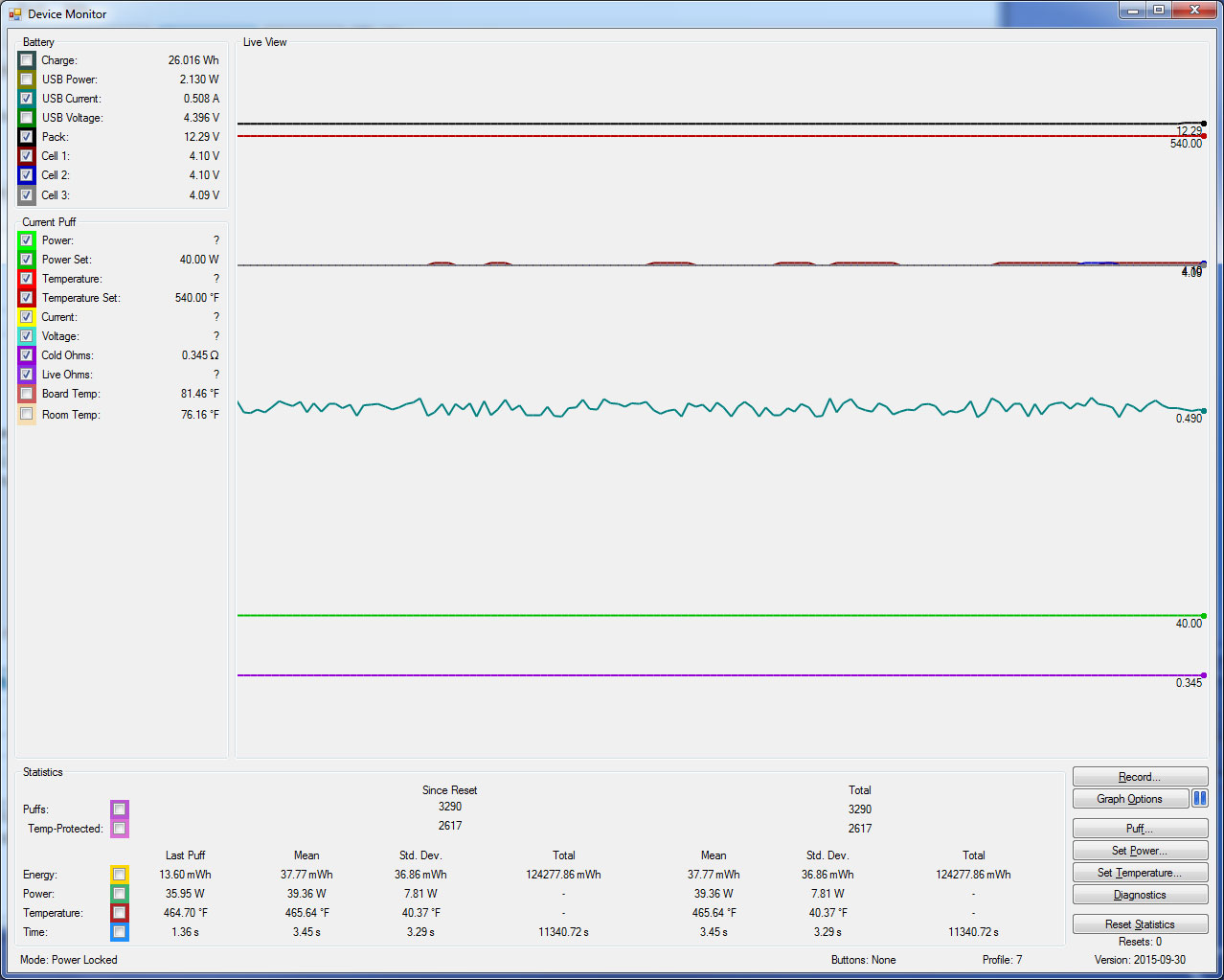
Task: Enable the Charge graph checkbox
Action: (x=27, y=60)
